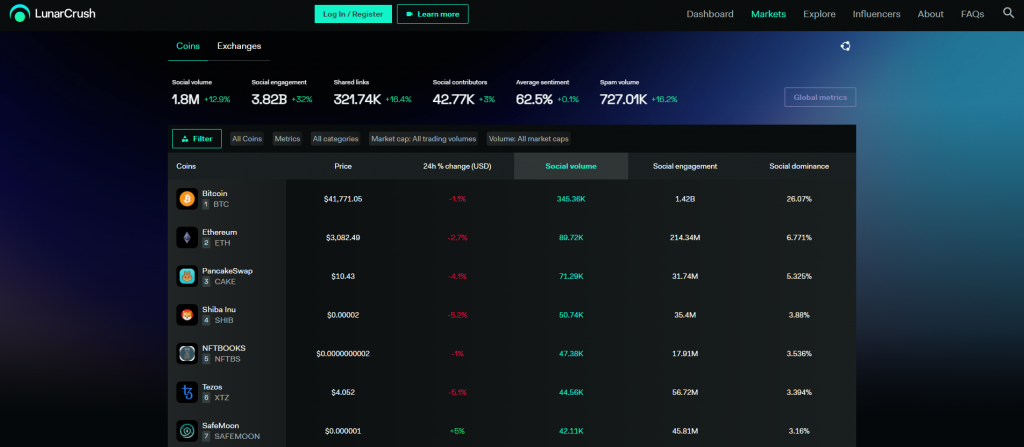Click NFTBOOKS price $0.0000000002
Screen dimensions: 1024x447
pyautogui.click(x=343, y=354)
